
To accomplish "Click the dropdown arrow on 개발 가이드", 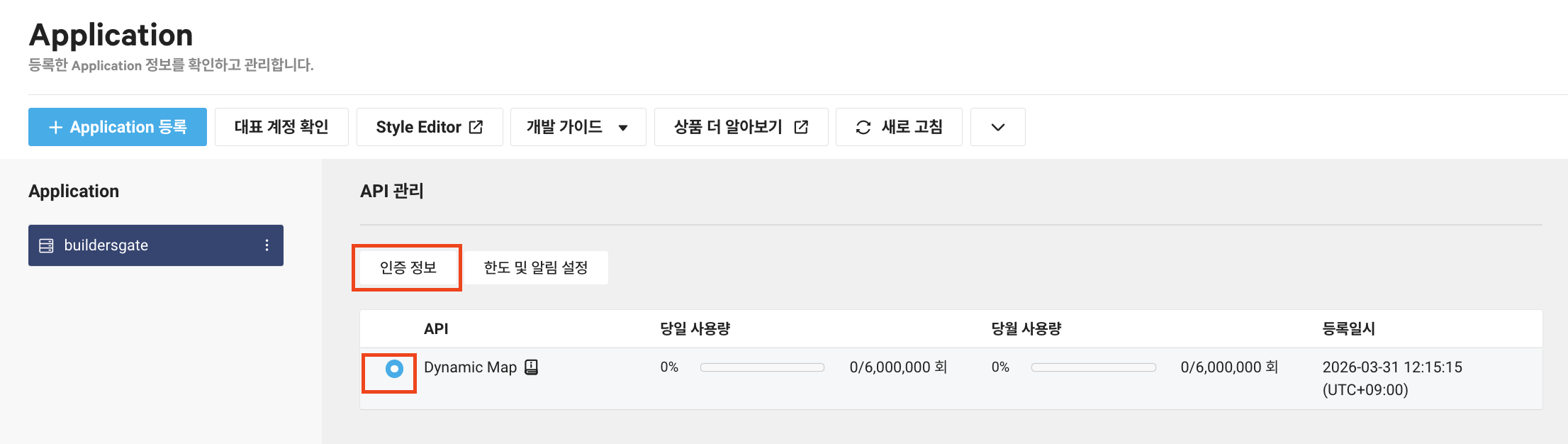I will pyautogui.click(x=623, y=127).
